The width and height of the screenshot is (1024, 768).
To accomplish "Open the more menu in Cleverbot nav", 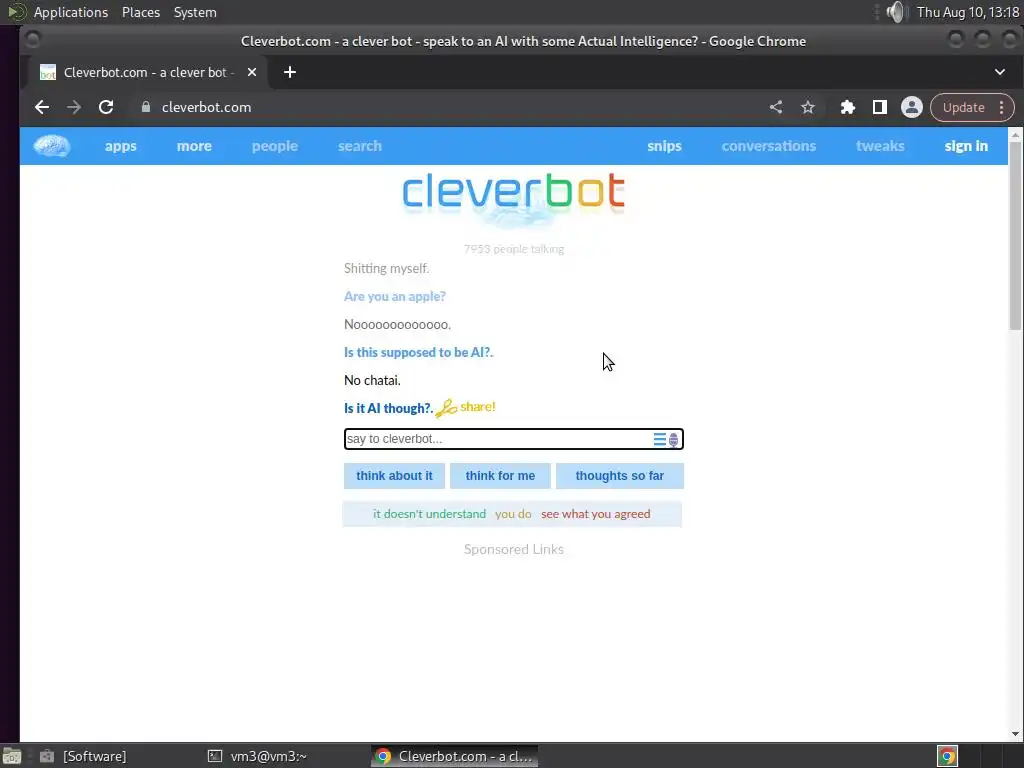I will (194, 146).
